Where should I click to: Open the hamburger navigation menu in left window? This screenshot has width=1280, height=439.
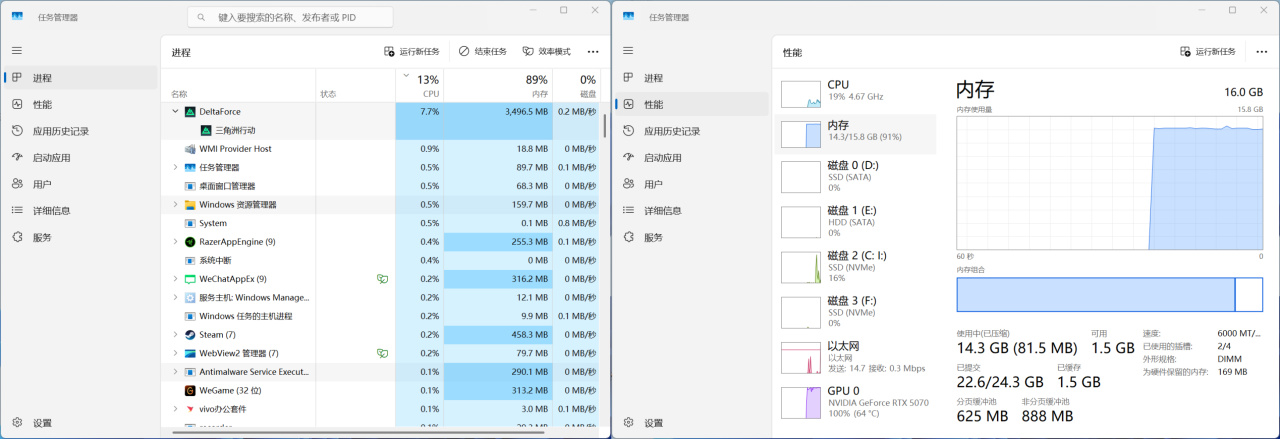click(17, 50)
